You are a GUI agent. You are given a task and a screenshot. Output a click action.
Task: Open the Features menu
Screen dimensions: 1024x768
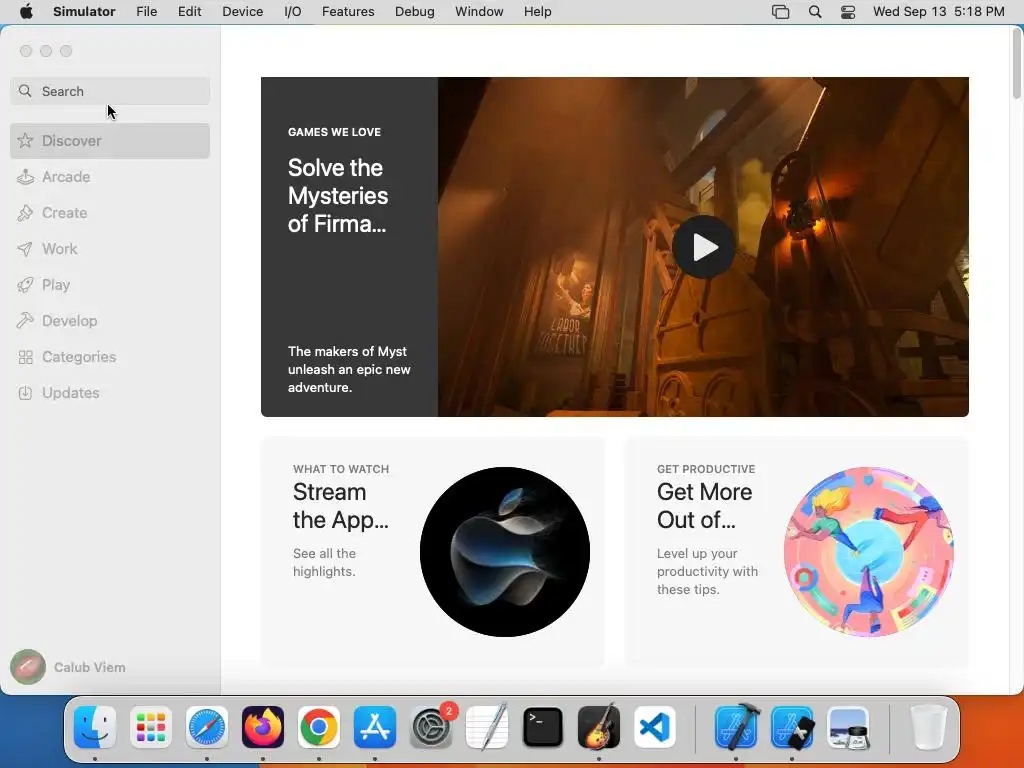tap(348, 12)
